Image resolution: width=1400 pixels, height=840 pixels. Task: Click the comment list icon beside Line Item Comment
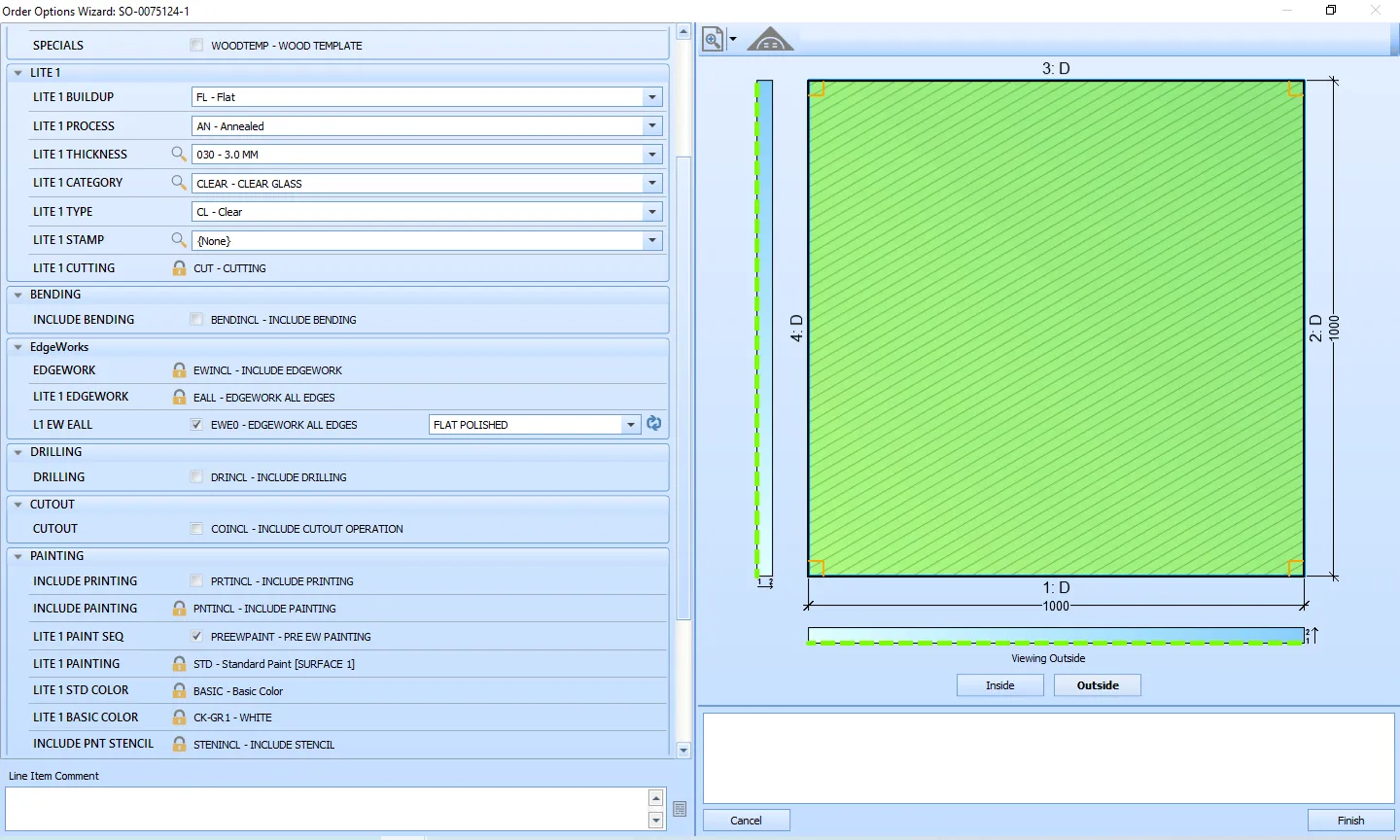680,809
